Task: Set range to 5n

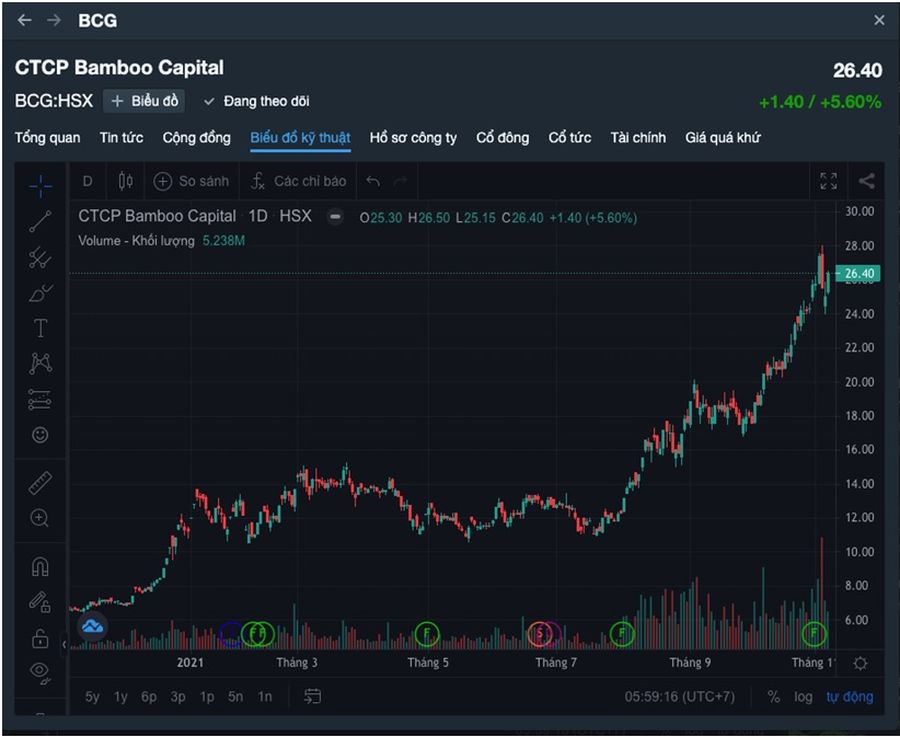Action: 235,697
